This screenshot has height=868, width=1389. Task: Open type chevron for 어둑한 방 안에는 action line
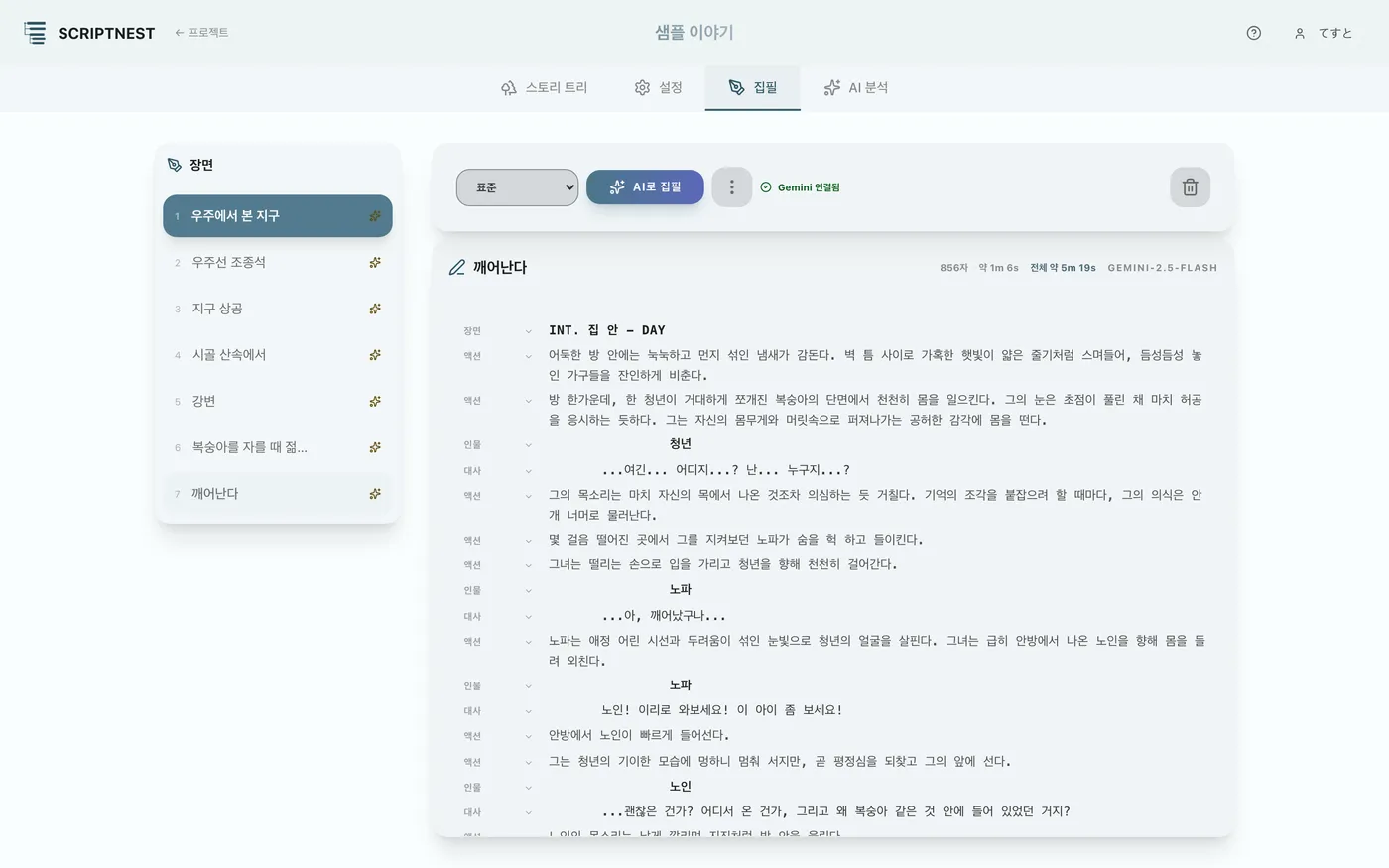(x=528, y=356)
